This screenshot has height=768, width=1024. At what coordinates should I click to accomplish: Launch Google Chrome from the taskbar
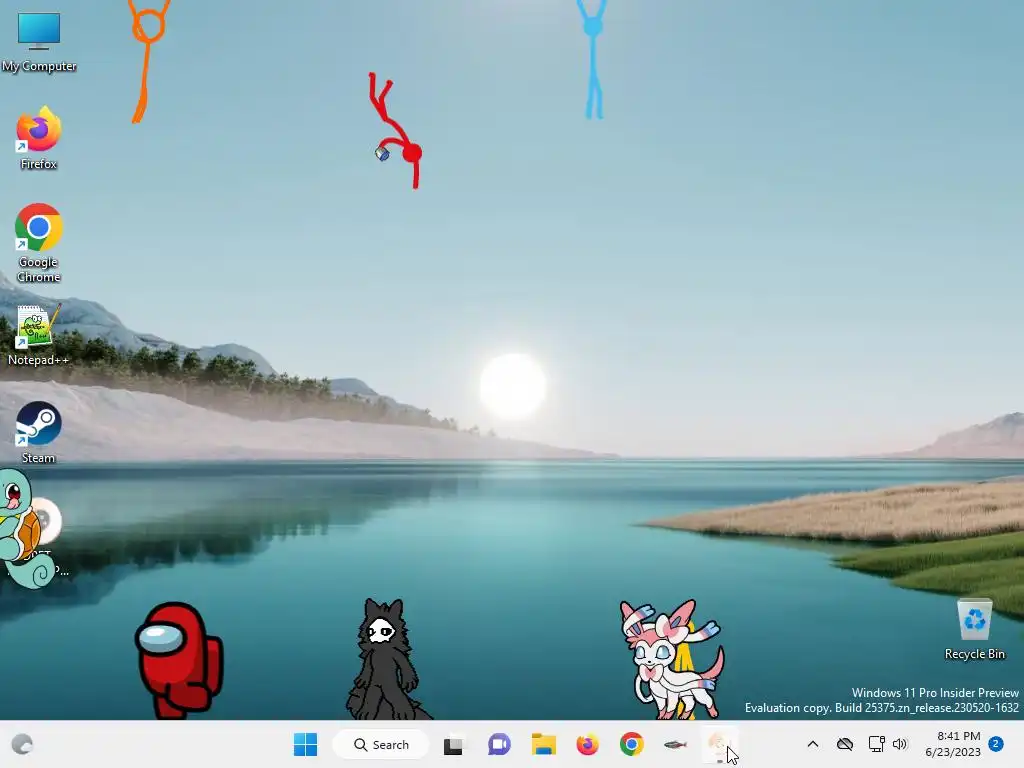632,744
